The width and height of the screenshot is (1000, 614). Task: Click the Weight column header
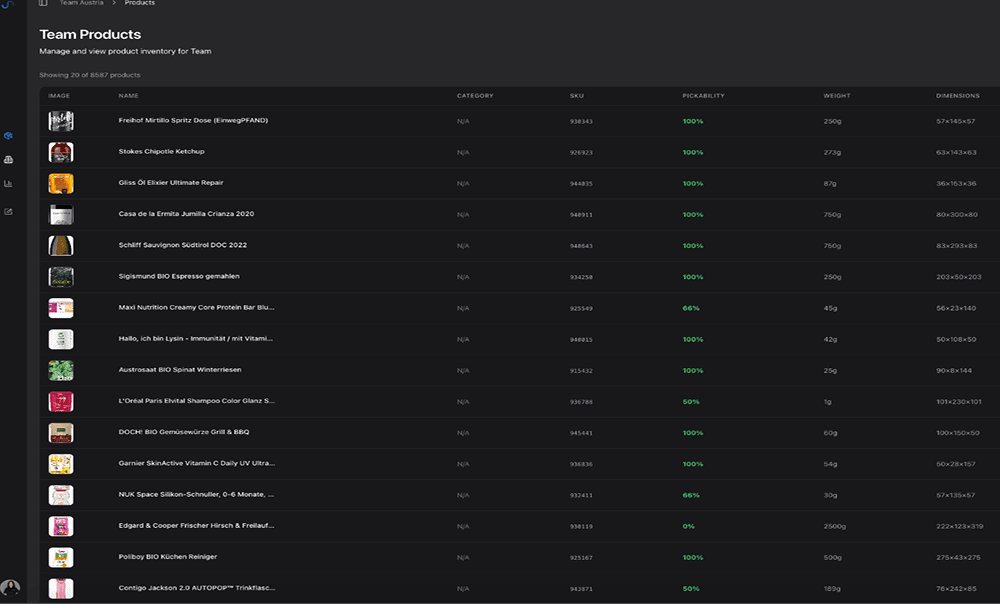point(837,96)
